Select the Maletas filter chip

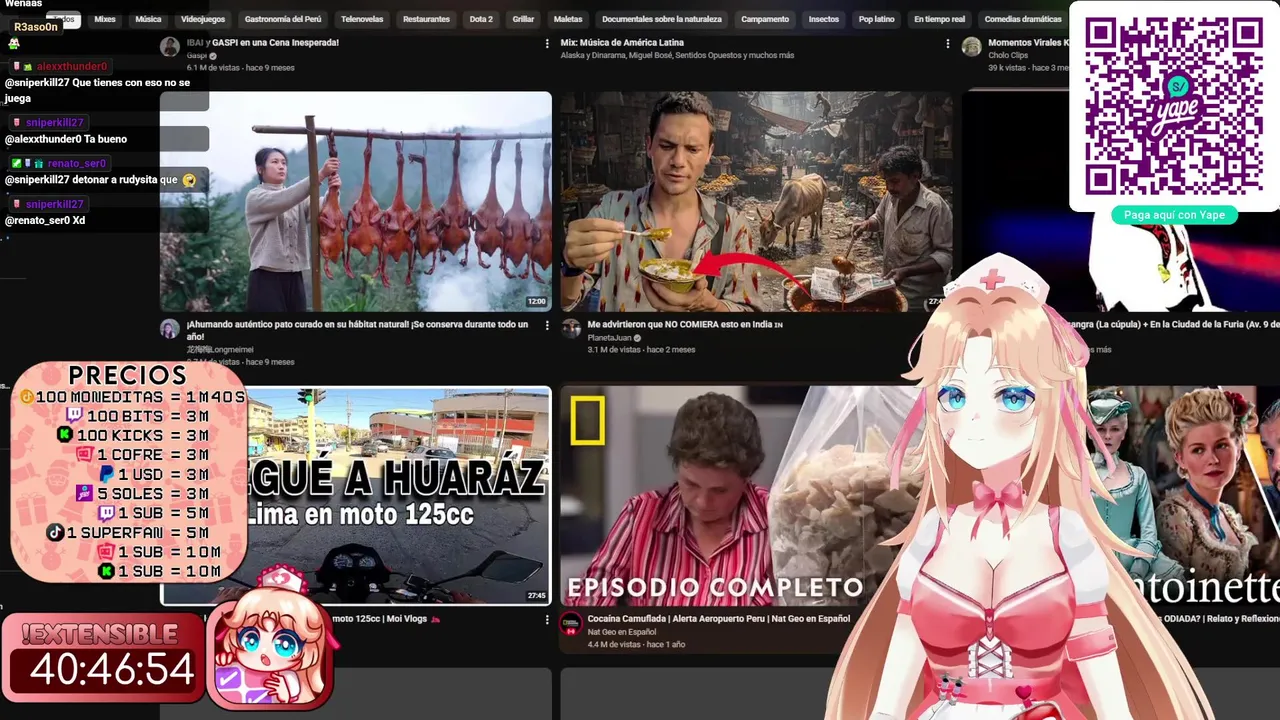click(x=568, y=19)
